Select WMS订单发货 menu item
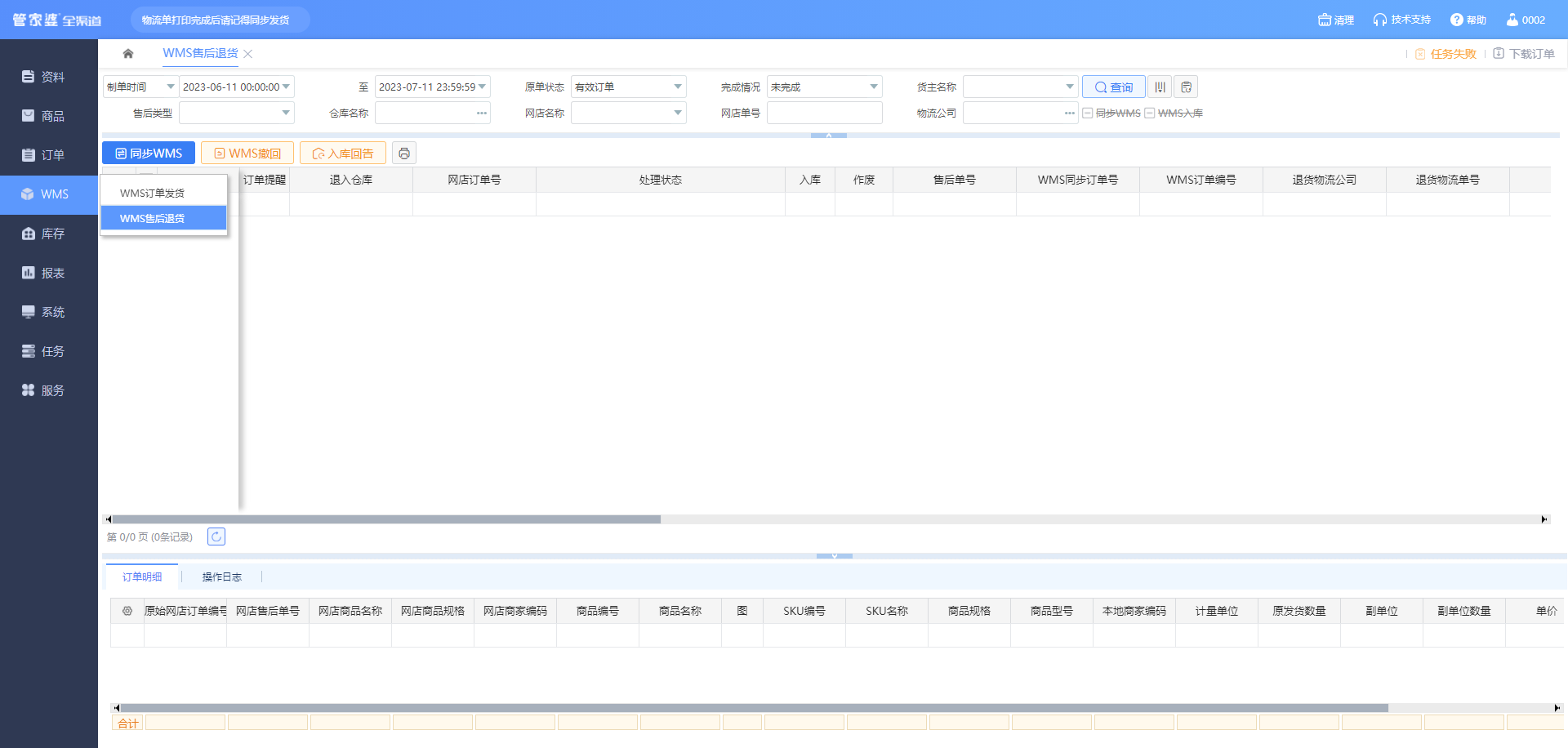This screenshot has height=748, width=1568. click(x=163, y=194)
